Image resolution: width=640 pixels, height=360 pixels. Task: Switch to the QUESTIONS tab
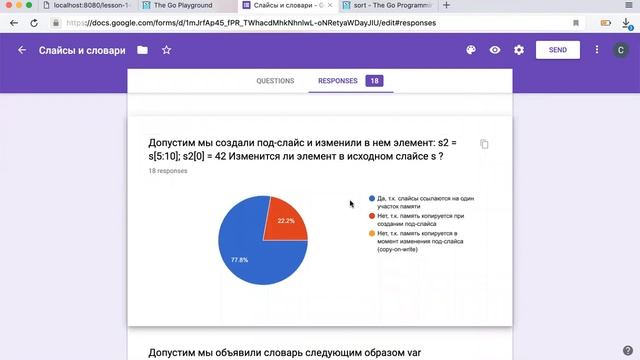pyautogui.click(x=275, y=81)
